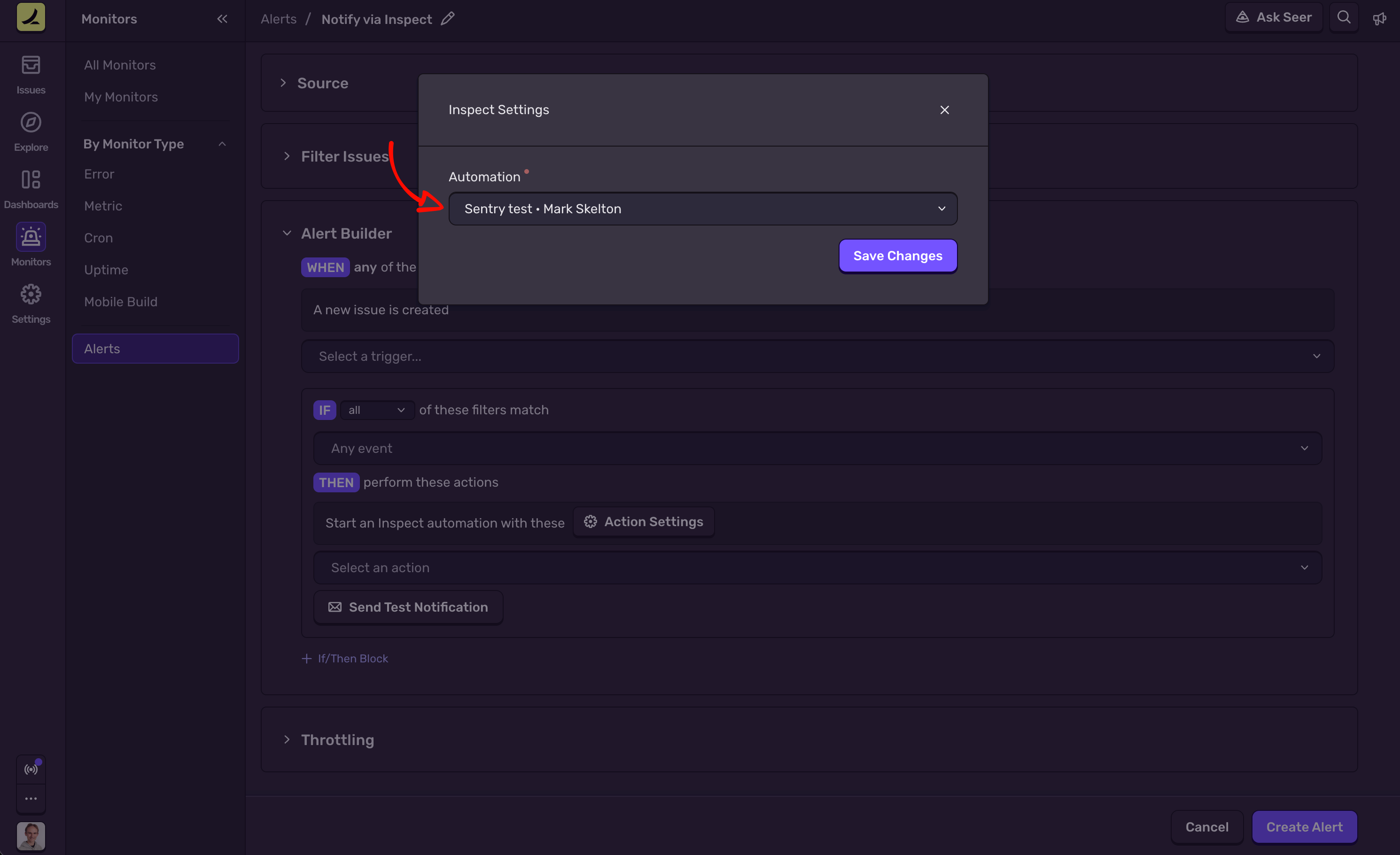Select the Cron monitor type
The height and width of the screenshot is (855, 1400).
[98, 237]
